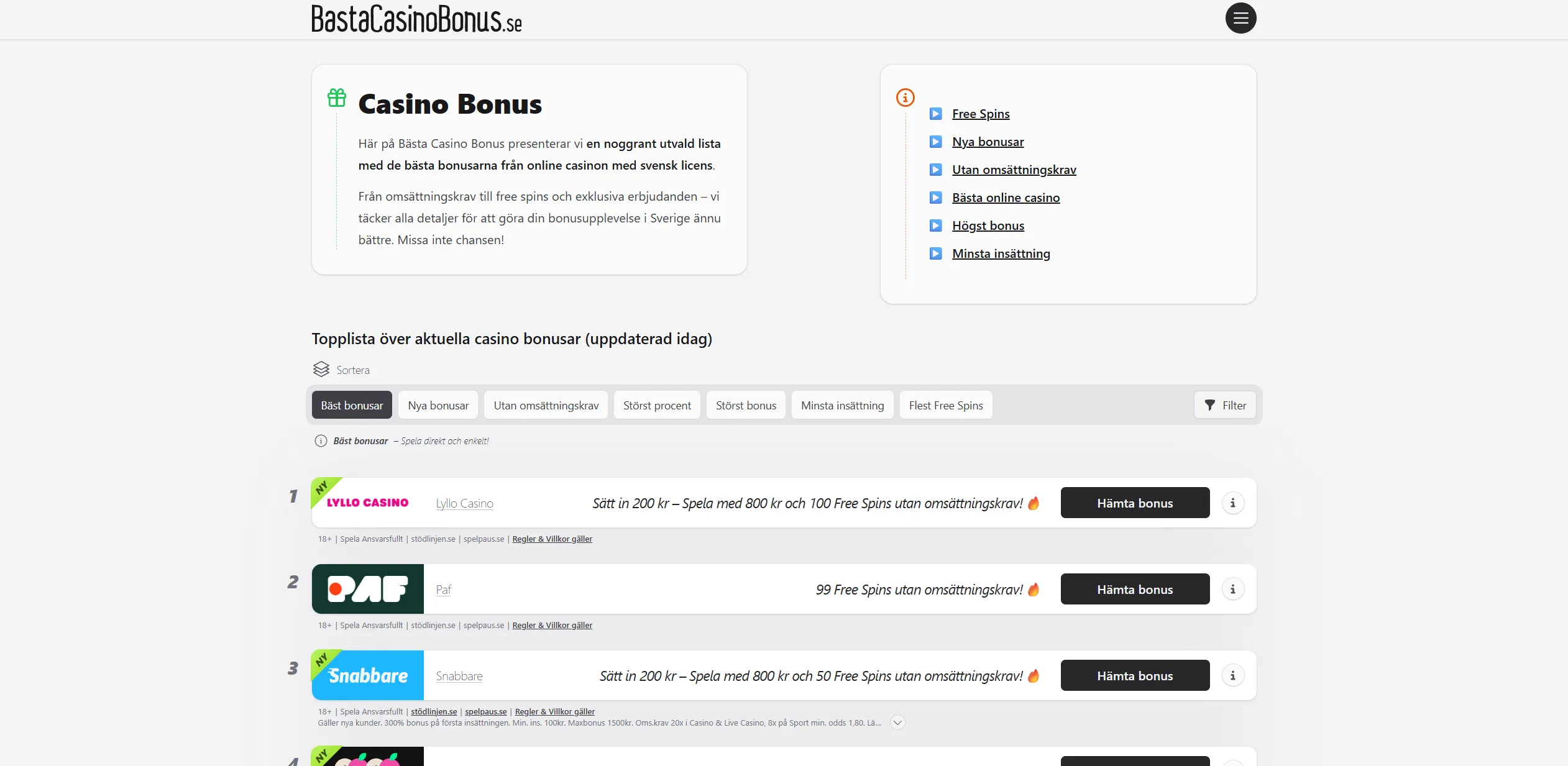
Task: Sort by Utan omsättningskrav
Action: tap(546, 405)
